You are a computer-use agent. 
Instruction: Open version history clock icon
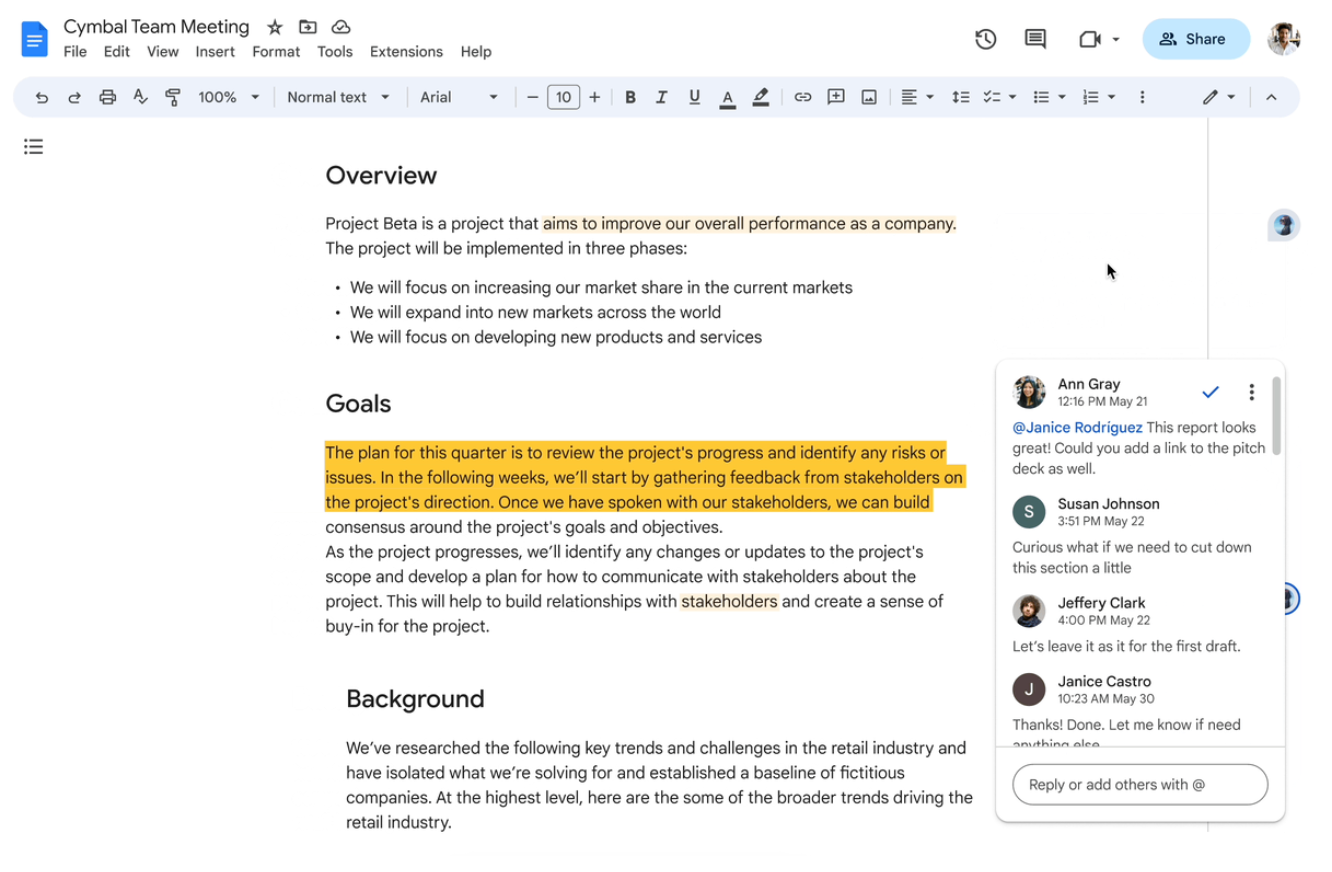986,39
